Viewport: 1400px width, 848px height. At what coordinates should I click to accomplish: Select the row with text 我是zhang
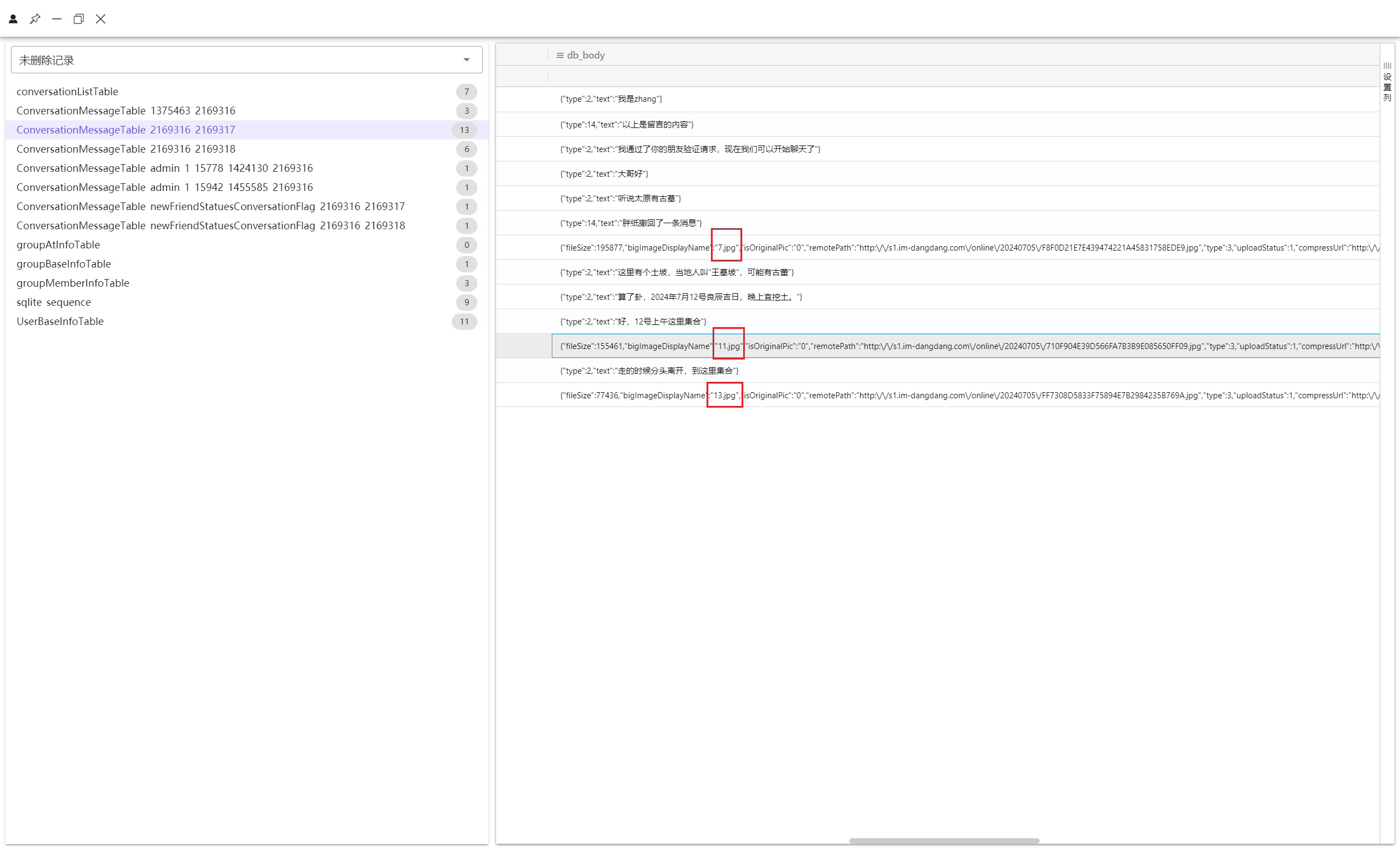[x=937, y=99]
